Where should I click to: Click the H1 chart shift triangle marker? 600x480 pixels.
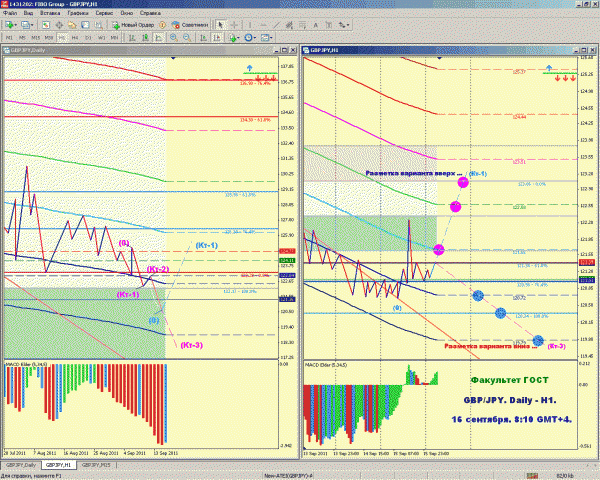coord(439,58)
